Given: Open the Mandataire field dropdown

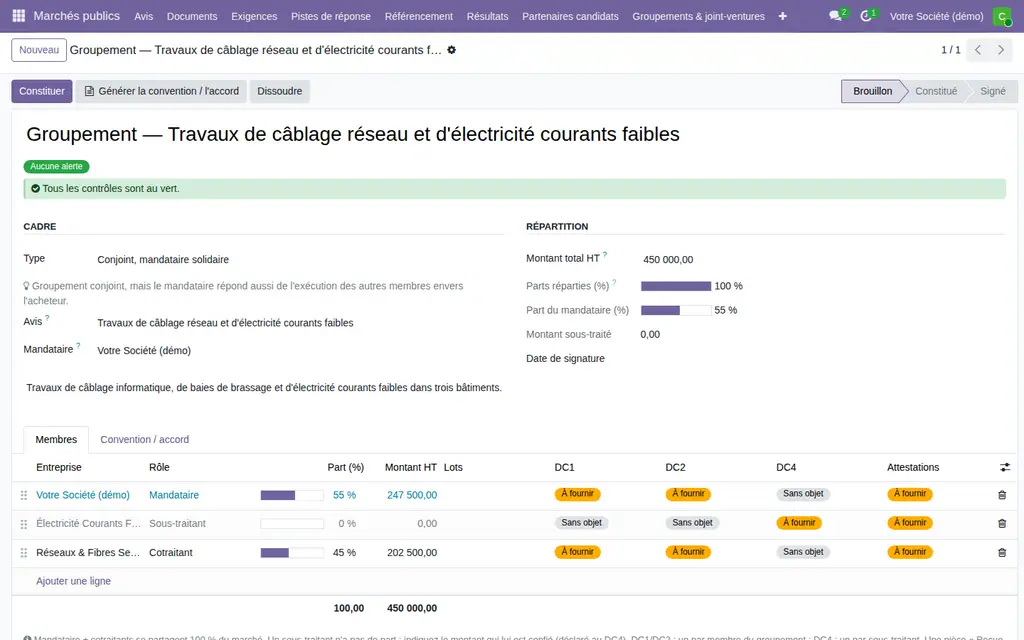Looking at the screenshot, I should point(300,351).
